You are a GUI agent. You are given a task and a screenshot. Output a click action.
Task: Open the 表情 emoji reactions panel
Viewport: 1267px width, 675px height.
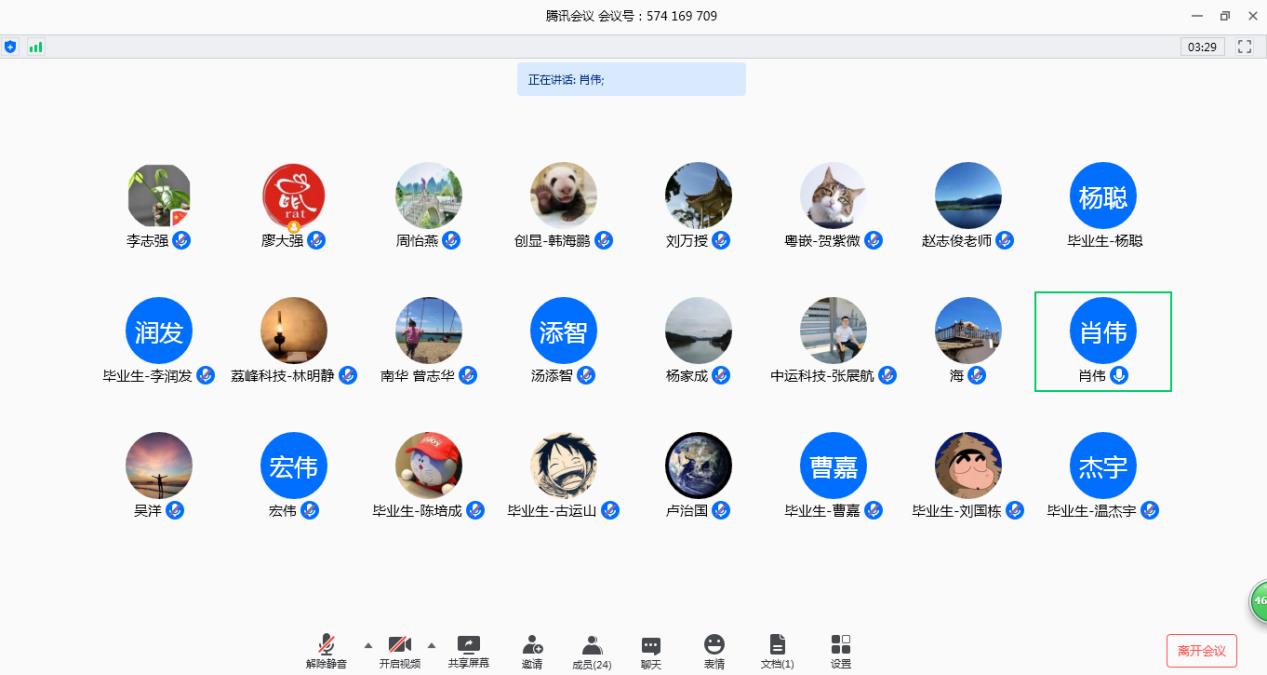point(714,650)
